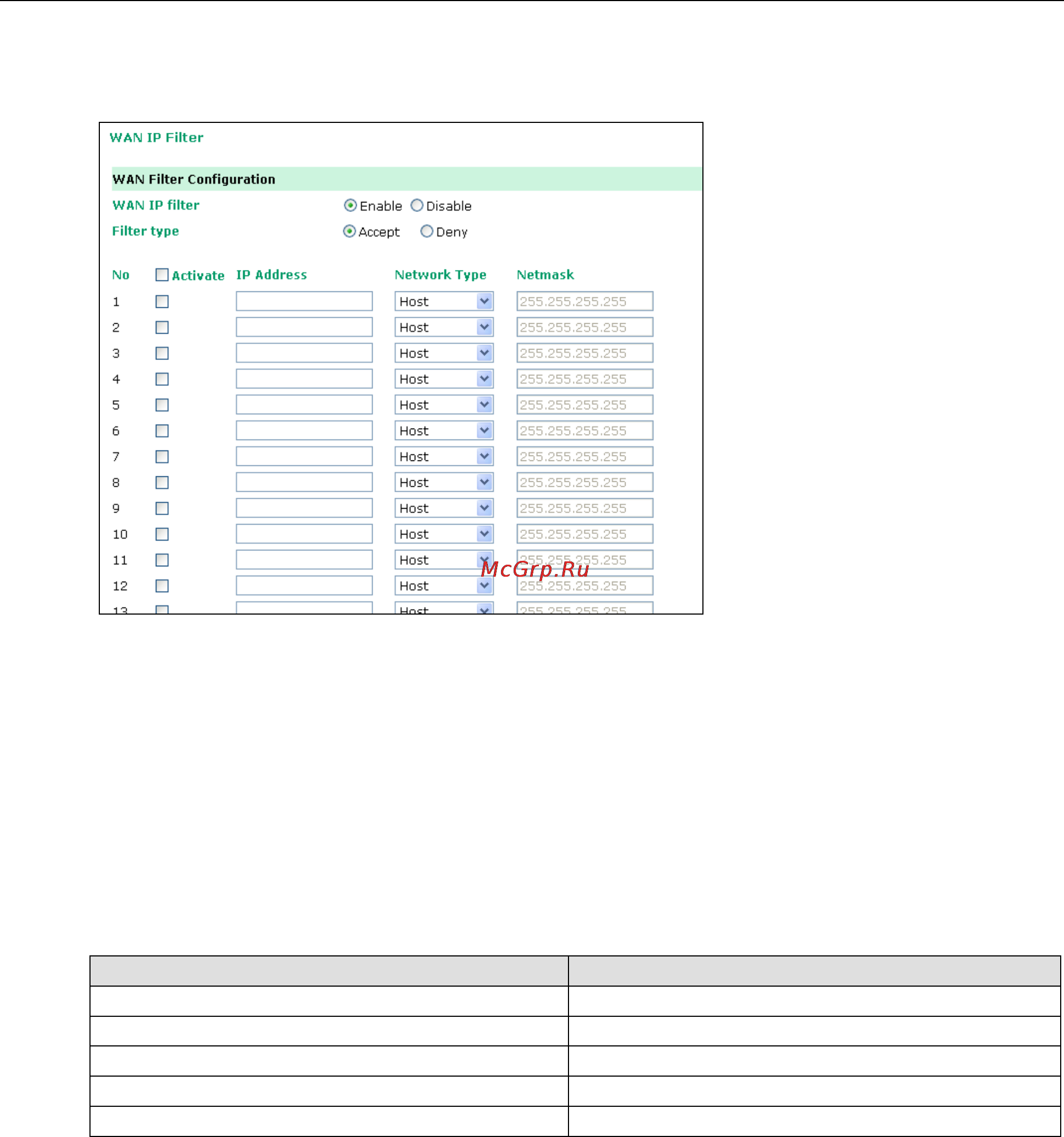Check the Activate box for row 3
The image size is (1064, 1137).
162,353
